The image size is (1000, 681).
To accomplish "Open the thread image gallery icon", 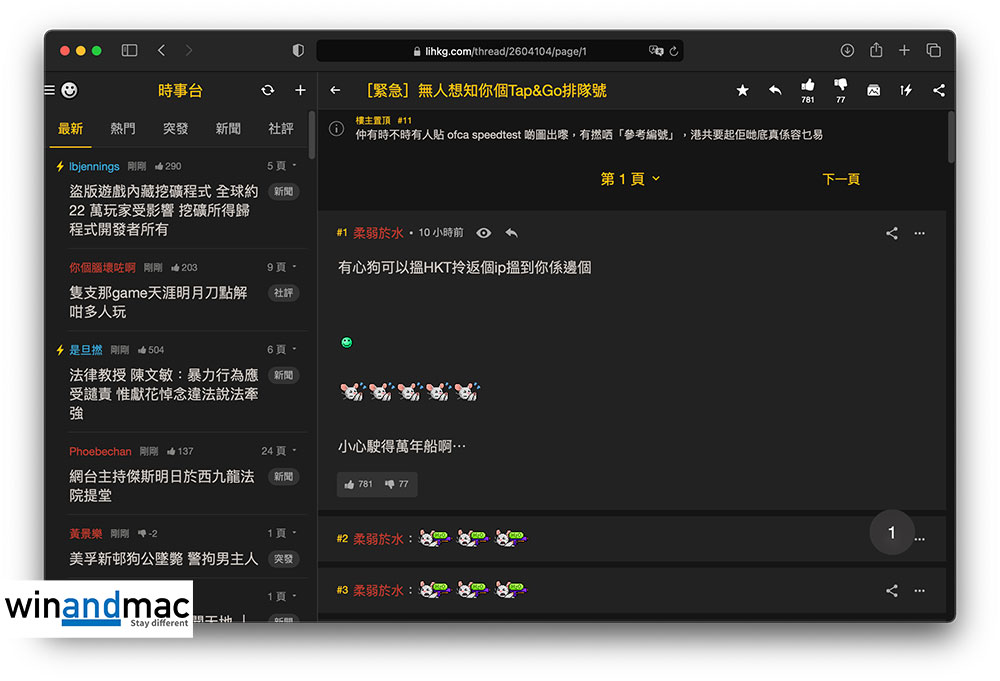I will click(x=873, y=90).
